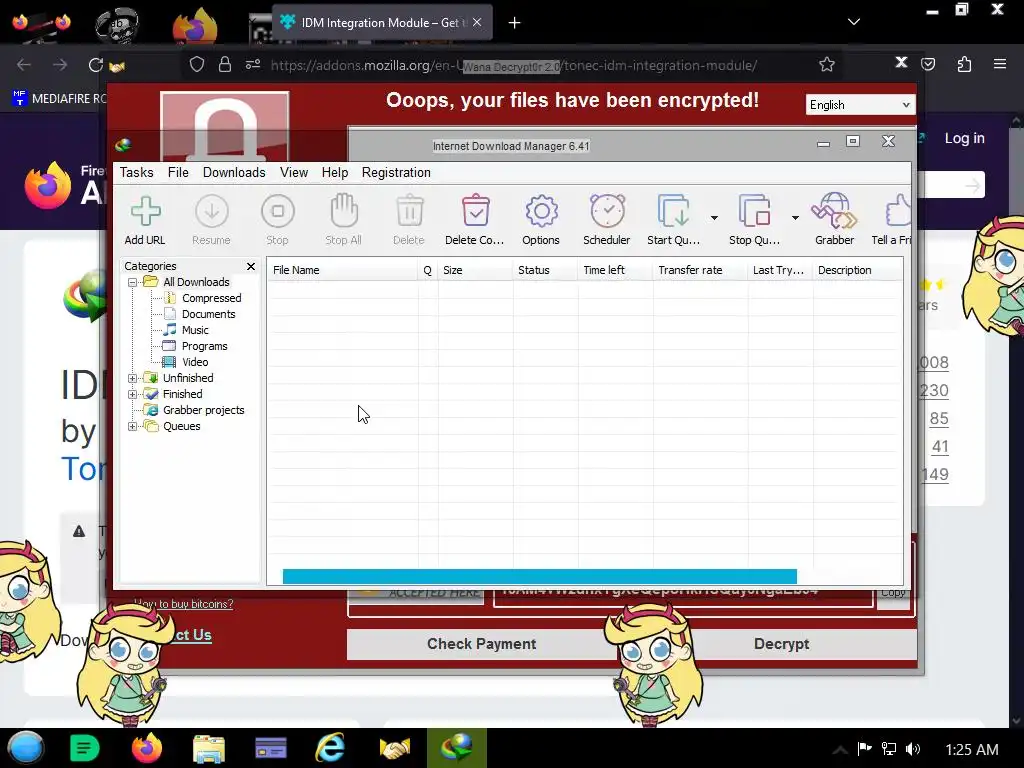Collapse the All Downloads tree node
1024x768 pixels.
click(133, 282)
